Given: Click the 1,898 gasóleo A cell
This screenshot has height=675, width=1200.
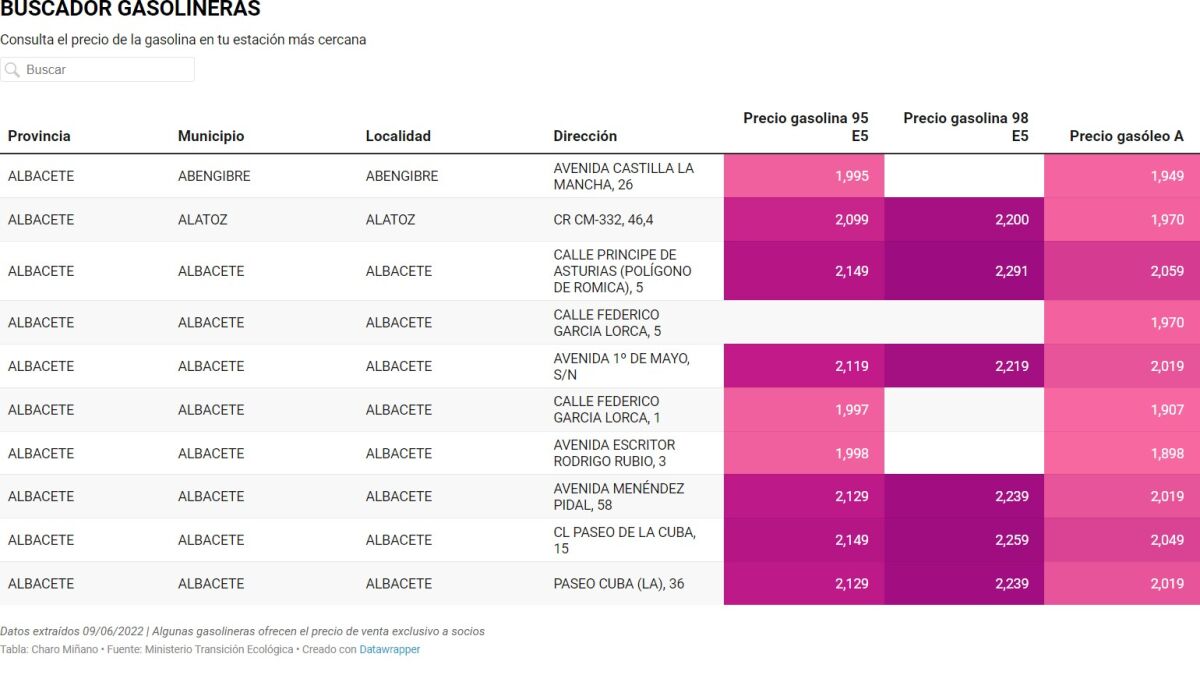Looking at the screenshot, I should [1122, 453].
